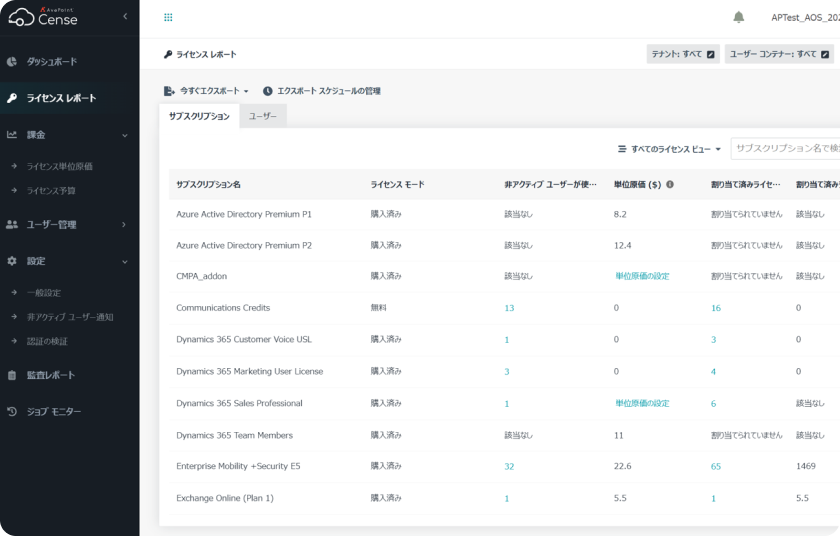The image size is (840, 536).
Task: Switch to the サブスクリプション tab
Action: (x=199, y=116)
